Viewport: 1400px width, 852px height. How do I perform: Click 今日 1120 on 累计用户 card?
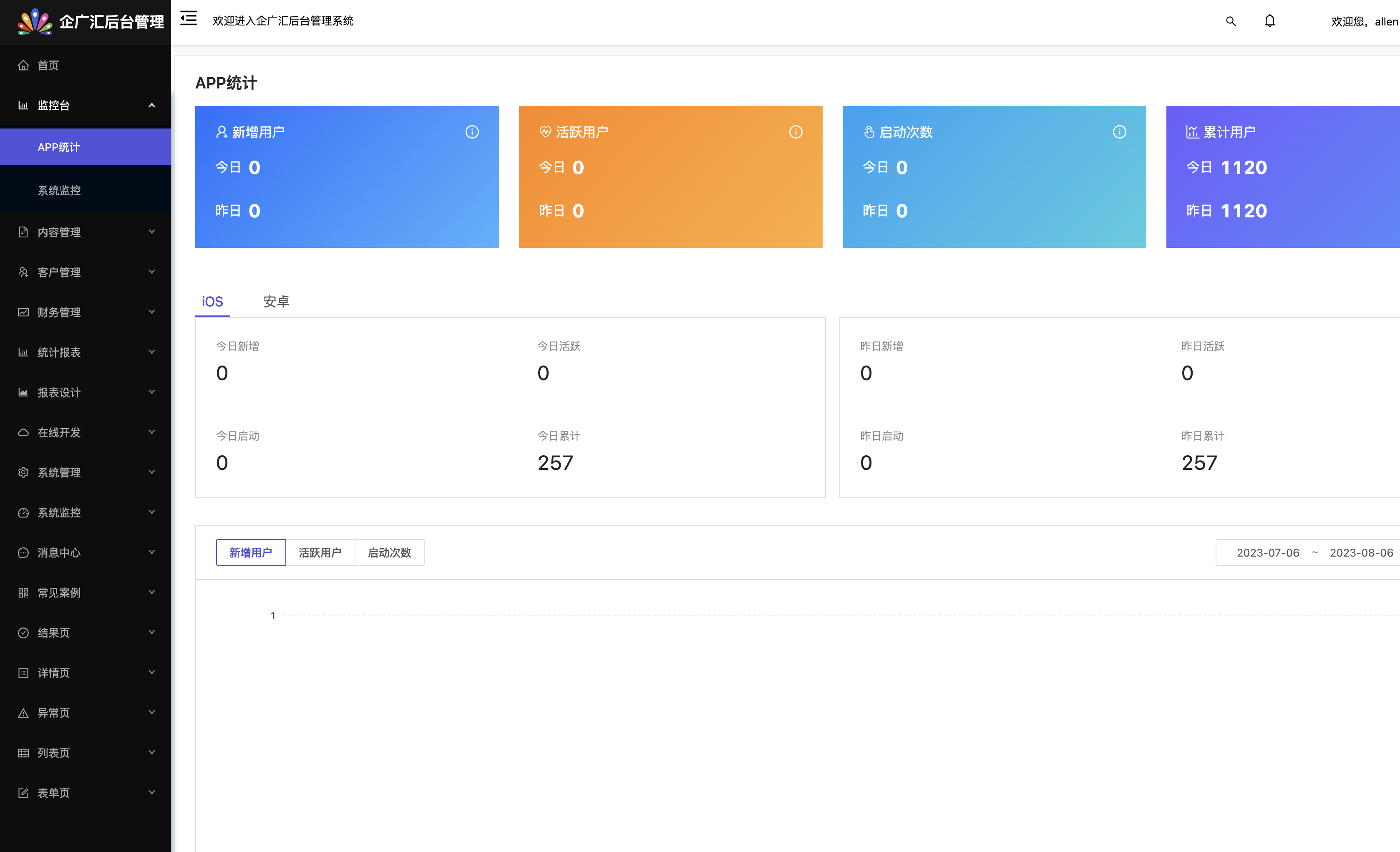1227,167
